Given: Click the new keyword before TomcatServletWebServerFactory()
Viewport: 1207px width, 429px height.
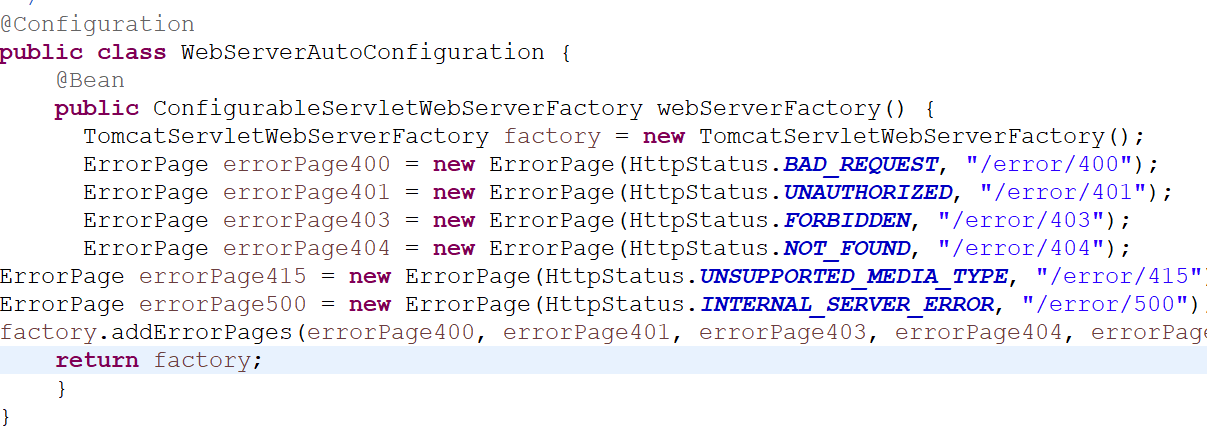Looking at the screenshot, I should point(664,136).
